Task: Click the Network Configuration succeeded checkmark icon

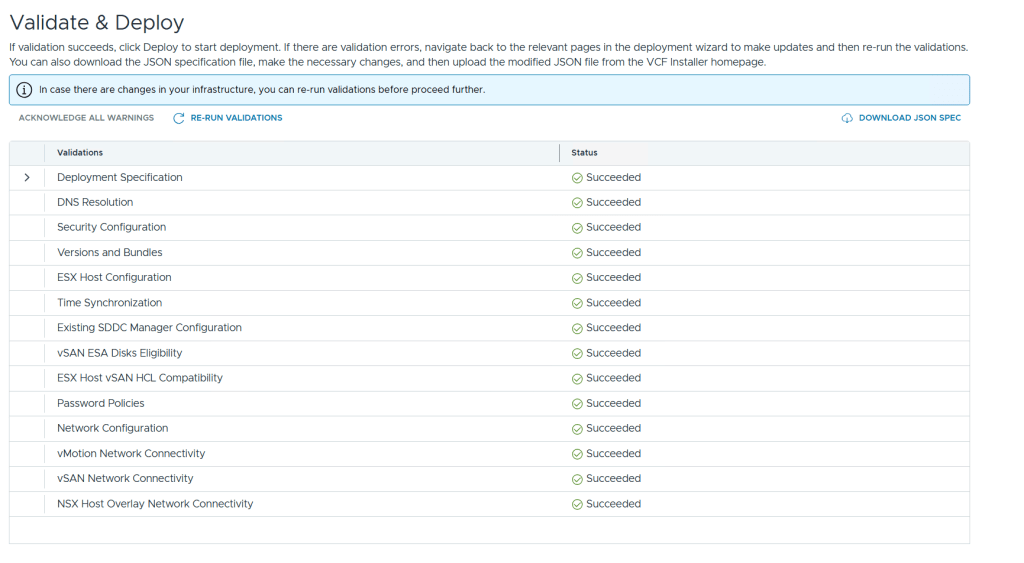Action: click(577, 429)
